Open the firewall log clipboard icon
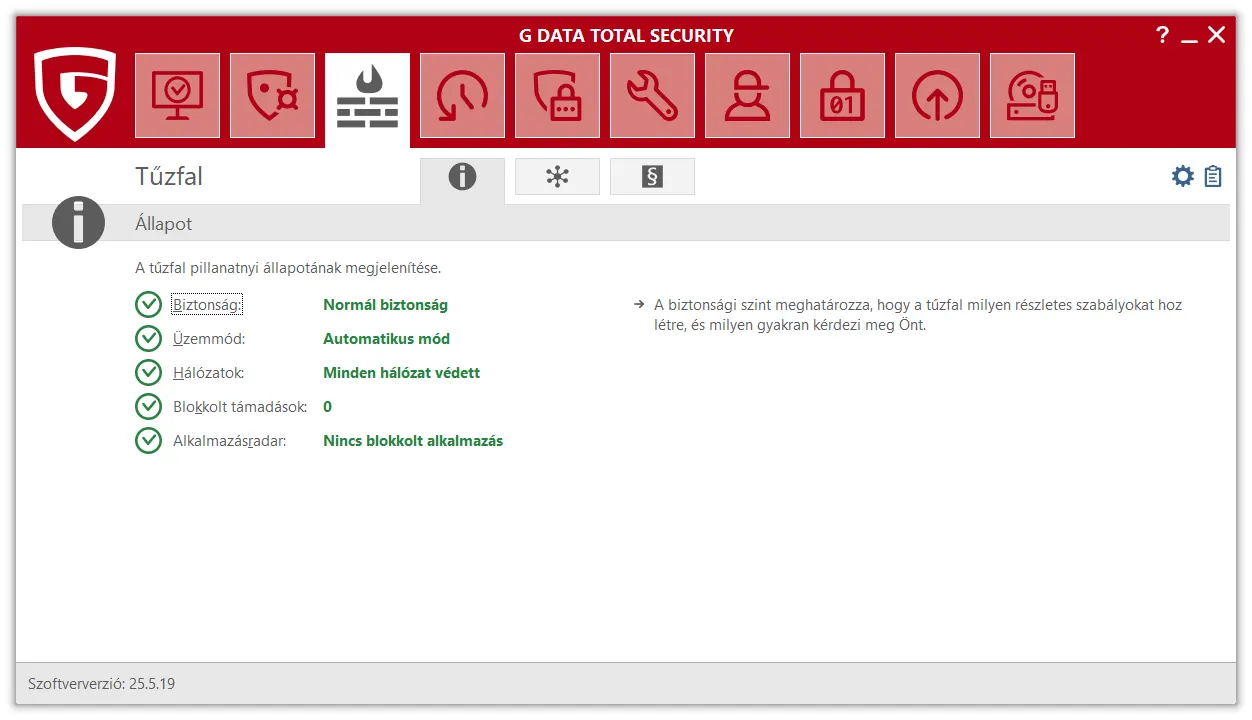This screenshot has width=1252, height=720. point(1213,177)
